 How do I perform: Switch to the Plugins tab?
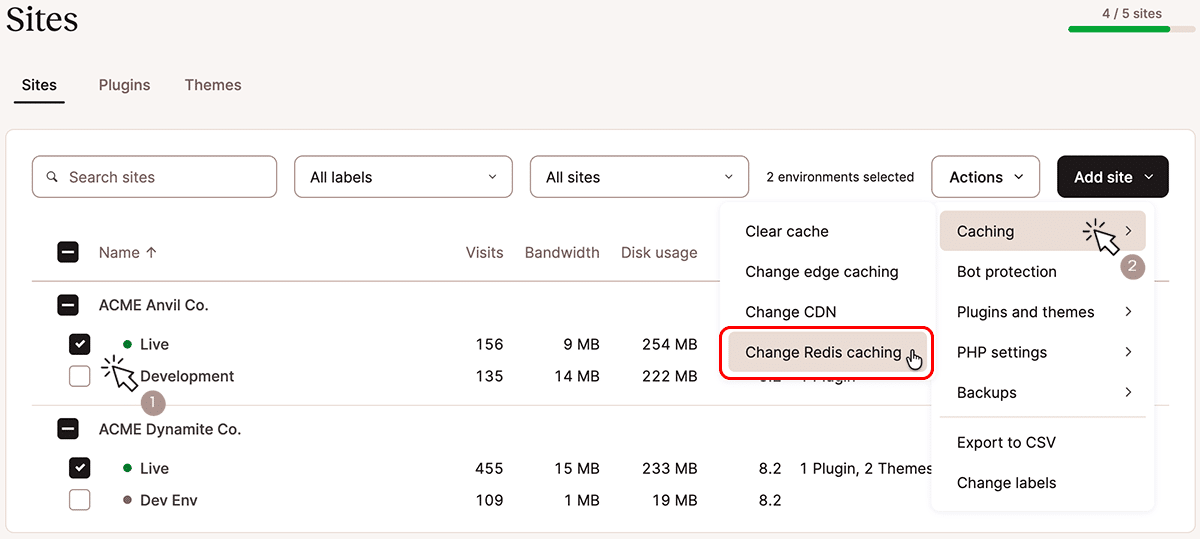pyautogui.click(x=124, y=85)
